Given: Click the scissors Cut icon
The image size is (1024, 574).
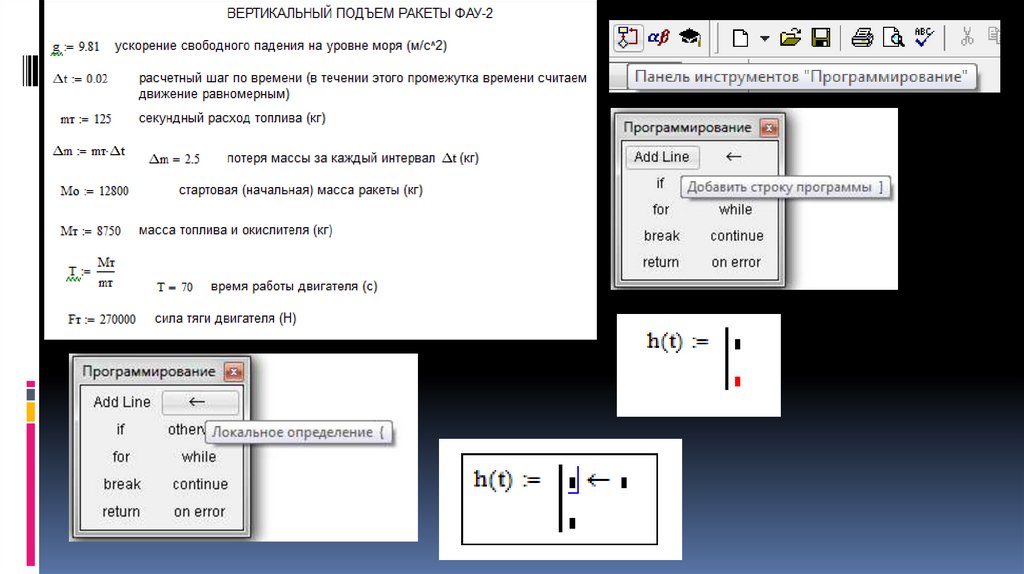Looking at the screenshot, I should tap(967, 39).
